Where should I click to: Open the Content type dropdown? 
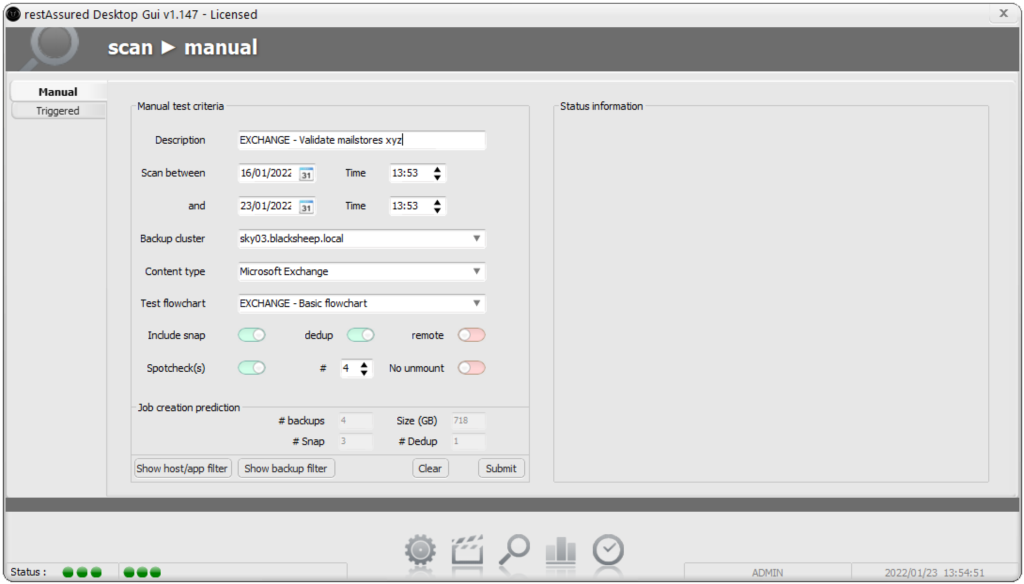point(477,271)
